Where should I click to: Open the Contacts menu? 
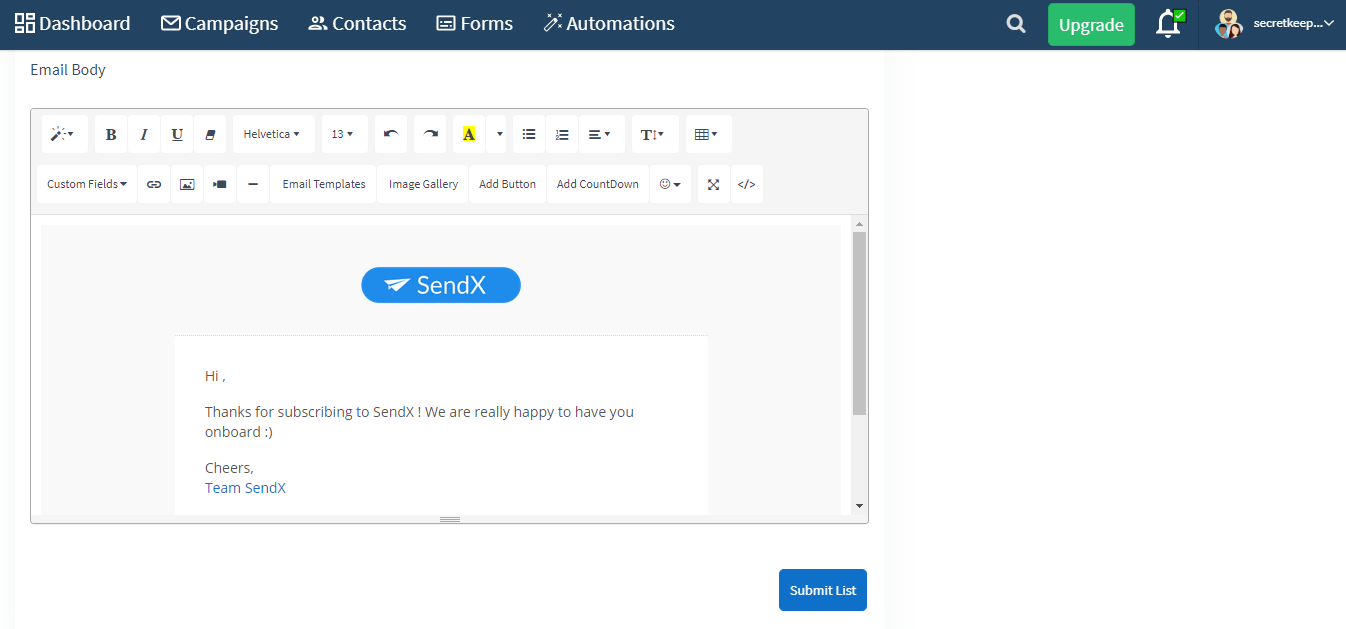tap(357, 23)
